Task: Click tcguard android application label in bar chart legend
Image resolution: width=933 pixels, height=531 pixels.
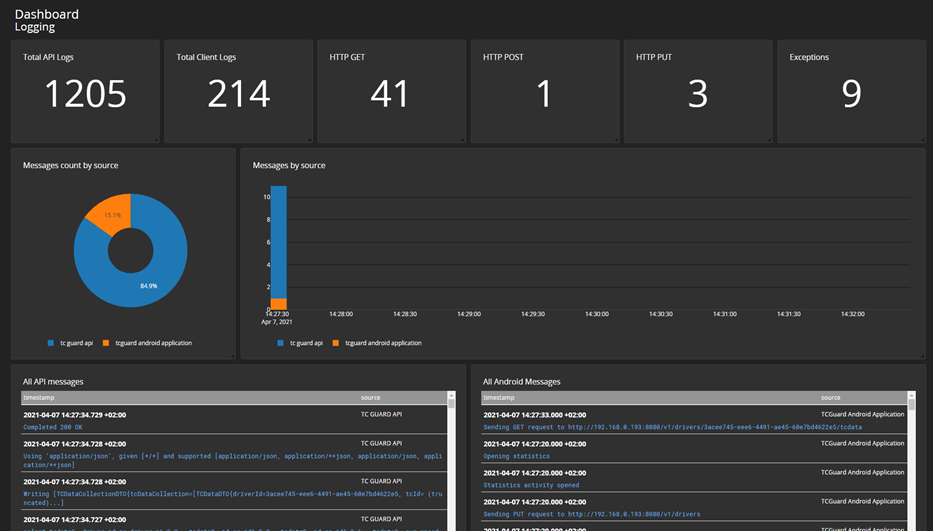Action: pyautogui.click(x=383, y=343)
